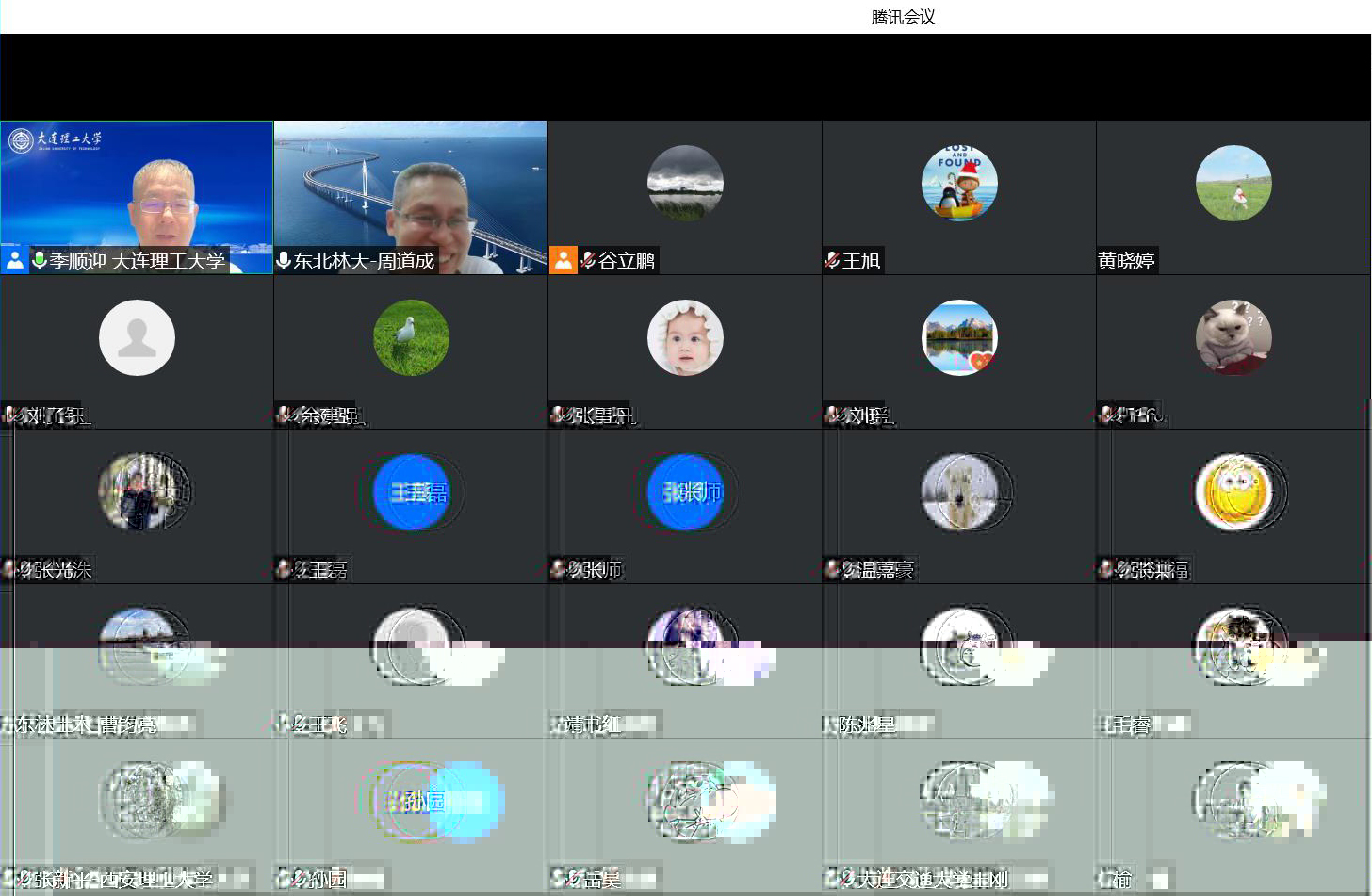Click the 腾讯会议 window title
This screenshot has width=1372, height=896.
pyautogui.click(x=903, y=17)
